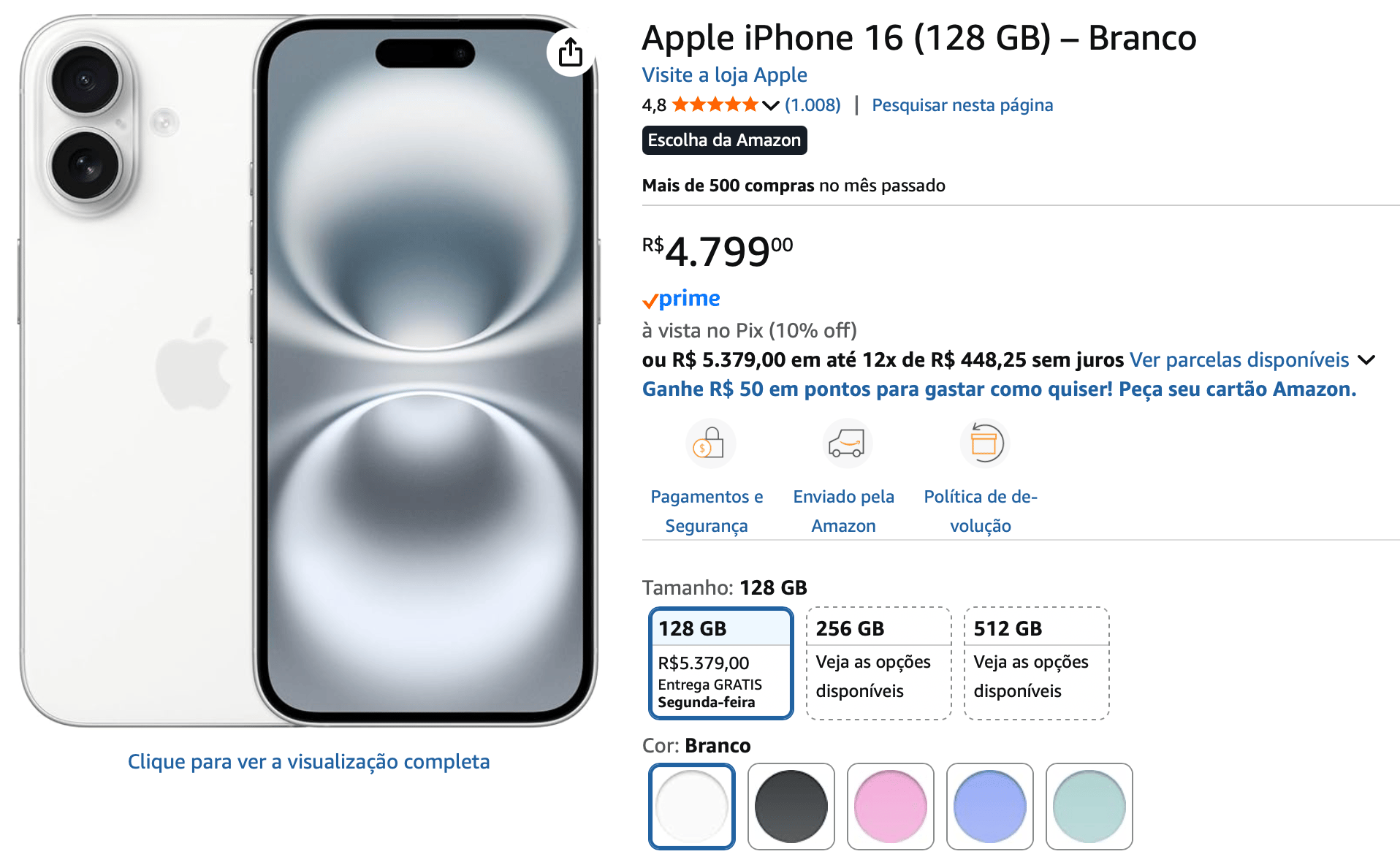The height and width of the screenshot is (865, 1400).
Task: Click Pesquisar nesta página link
Action: point(962,105)
